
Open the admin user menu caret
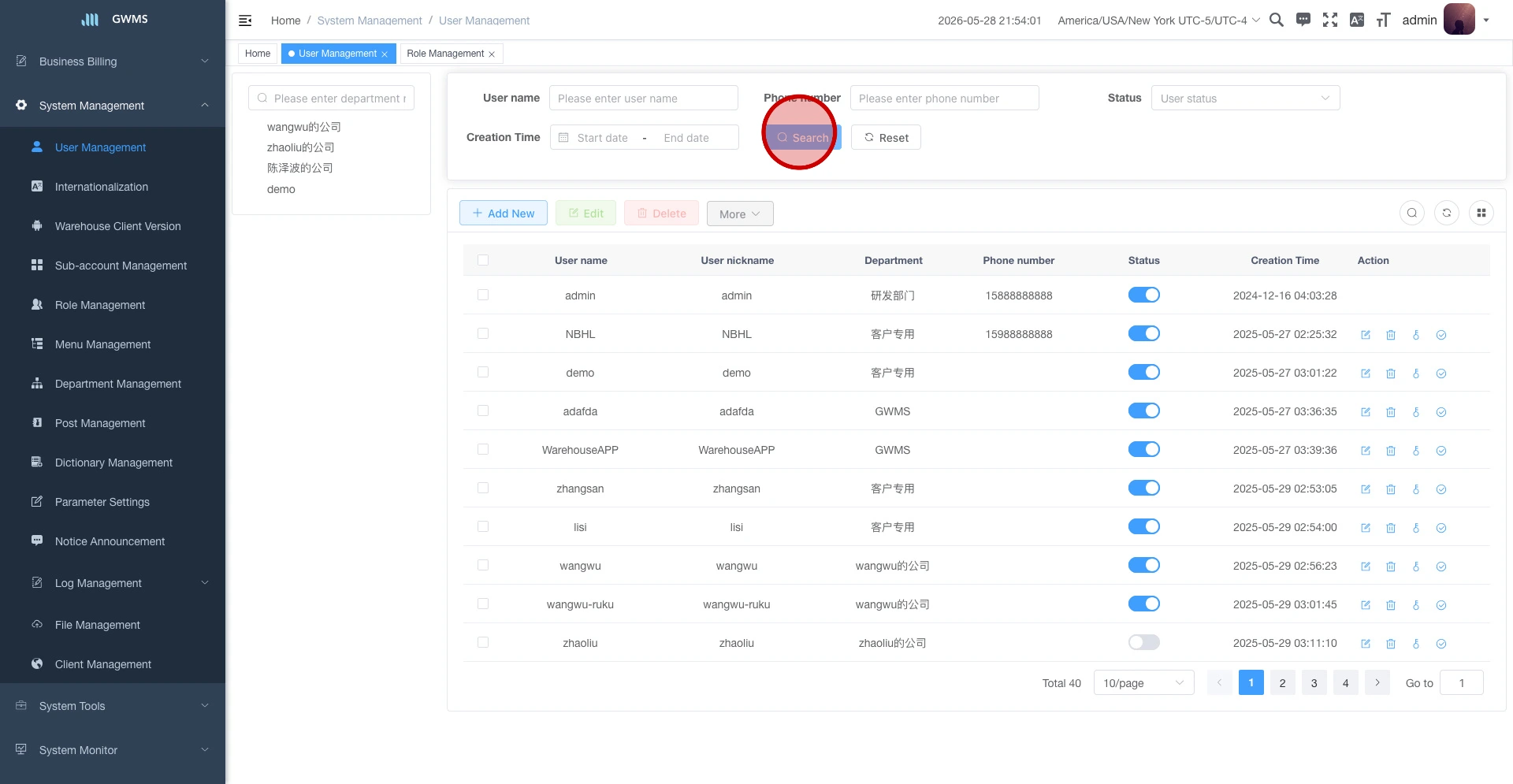(x=1486, y=20)
